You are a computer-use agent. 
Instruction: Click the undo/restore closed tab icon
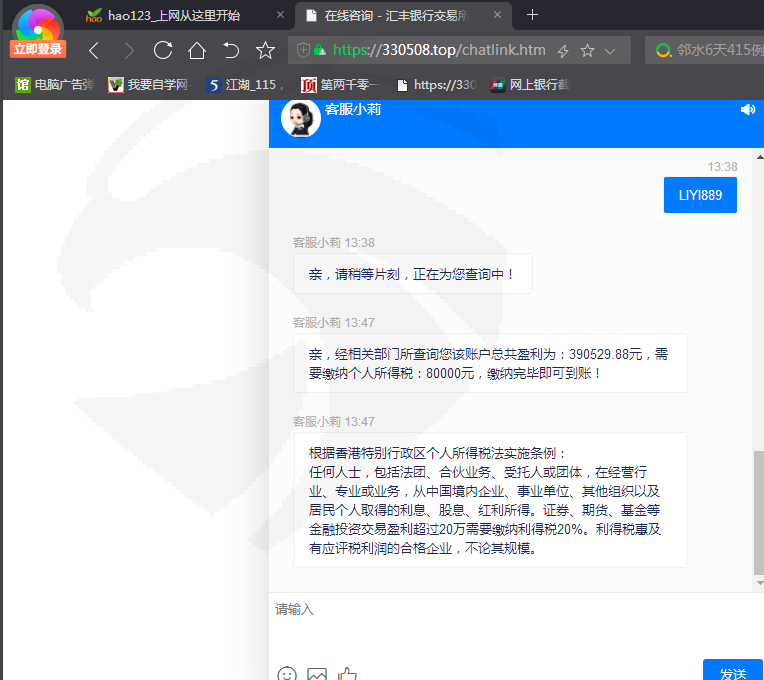(x=231, y=51)
